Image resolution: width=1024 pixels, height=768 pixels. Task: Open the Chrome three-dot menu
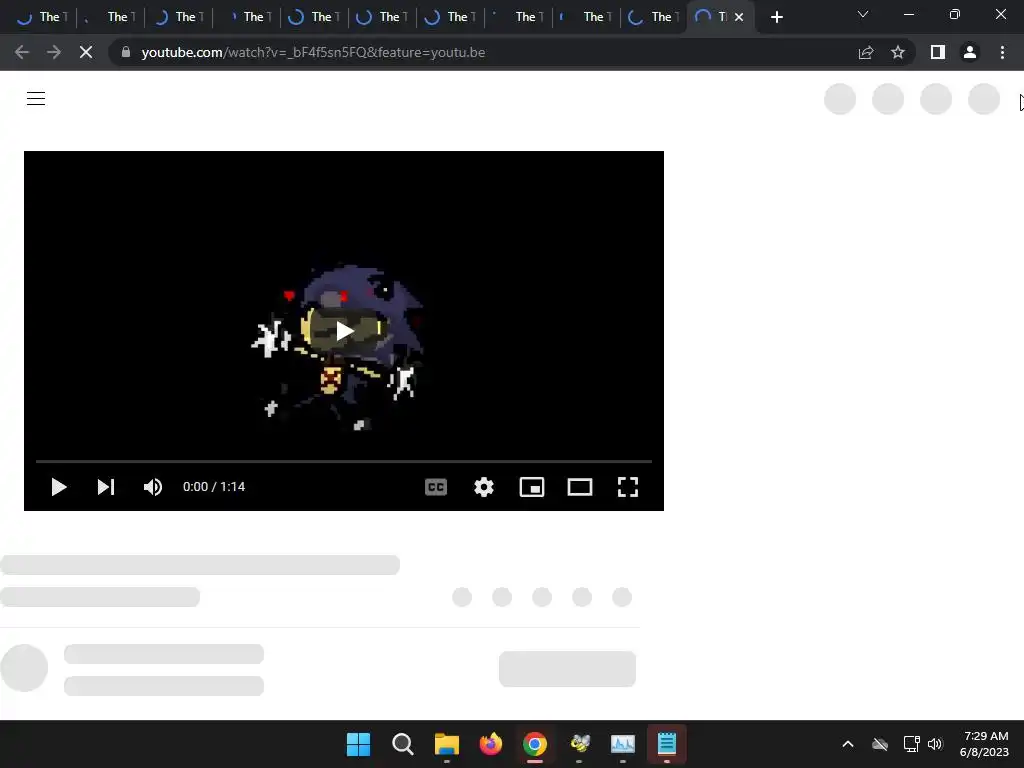click(1002, 52)
